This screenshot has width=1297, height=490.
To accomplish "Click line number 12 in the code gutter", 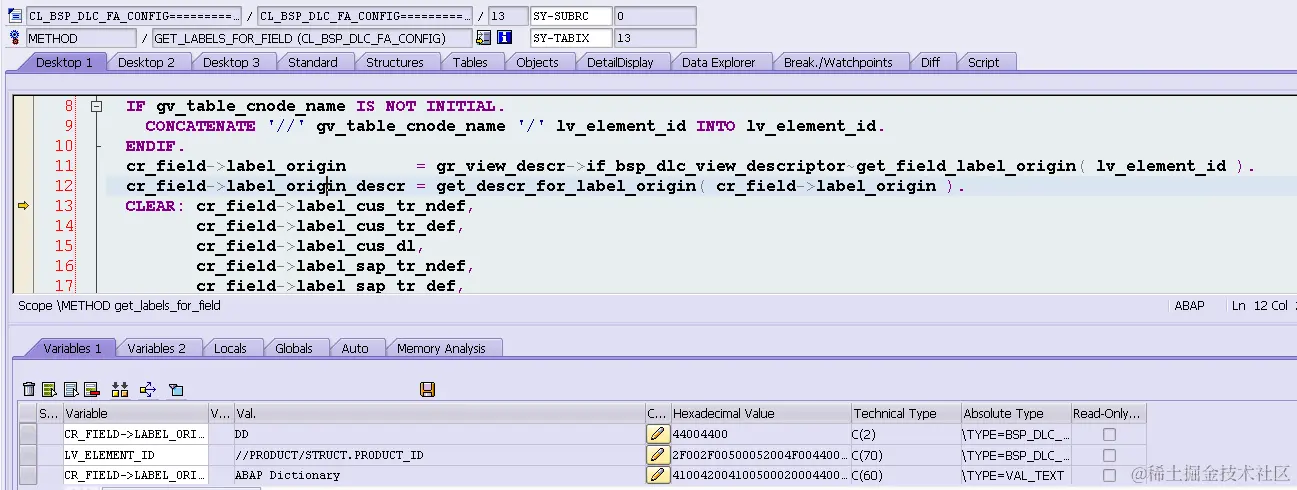I will pyautogui.click(x=64, y=186).
